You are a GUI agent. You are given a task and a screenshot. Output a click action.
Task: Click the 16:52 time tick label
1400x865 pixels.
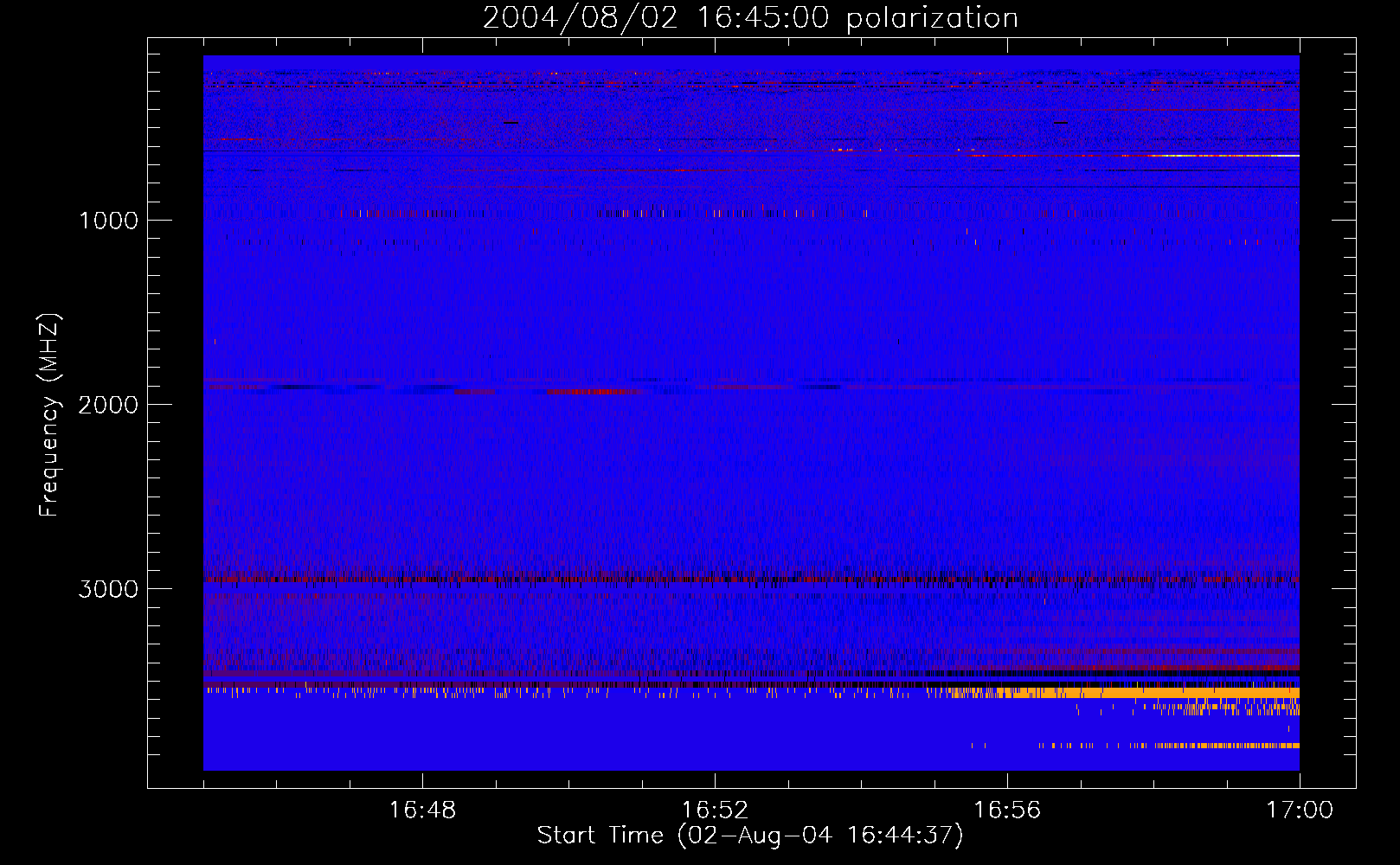[x=715, y=811]
